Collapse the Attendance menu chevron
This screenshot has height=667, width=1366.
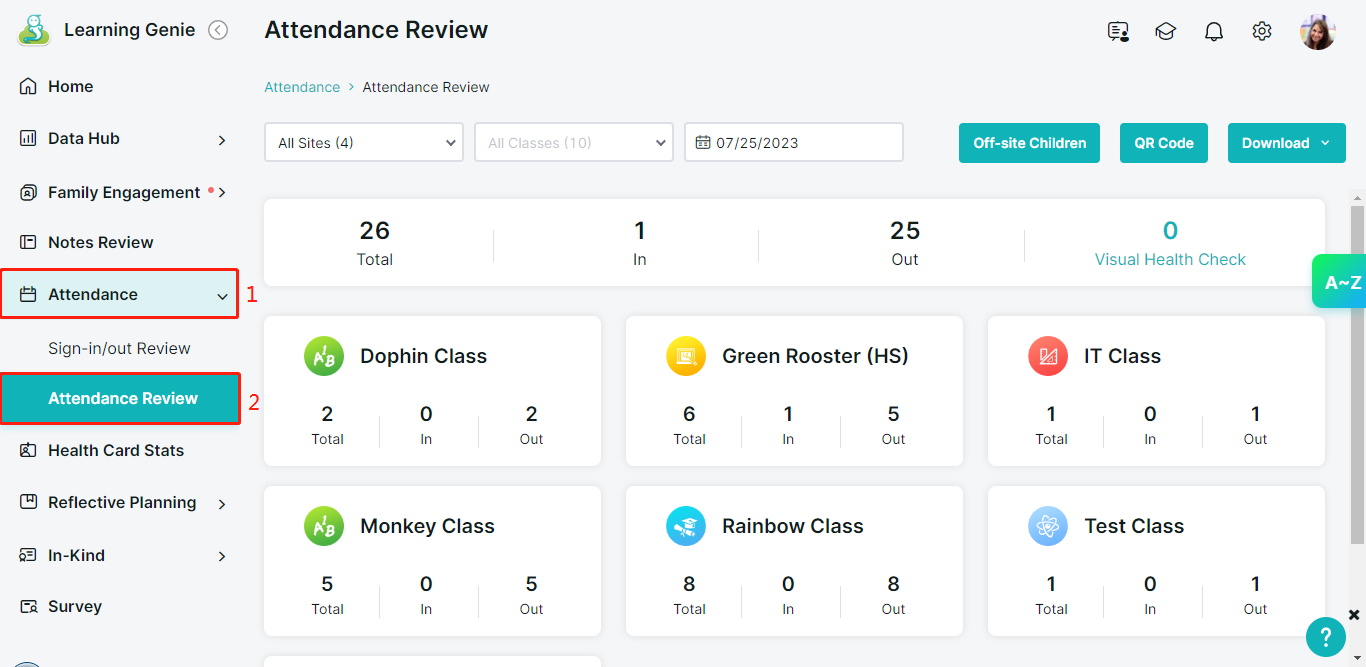[x=222, y=295]
